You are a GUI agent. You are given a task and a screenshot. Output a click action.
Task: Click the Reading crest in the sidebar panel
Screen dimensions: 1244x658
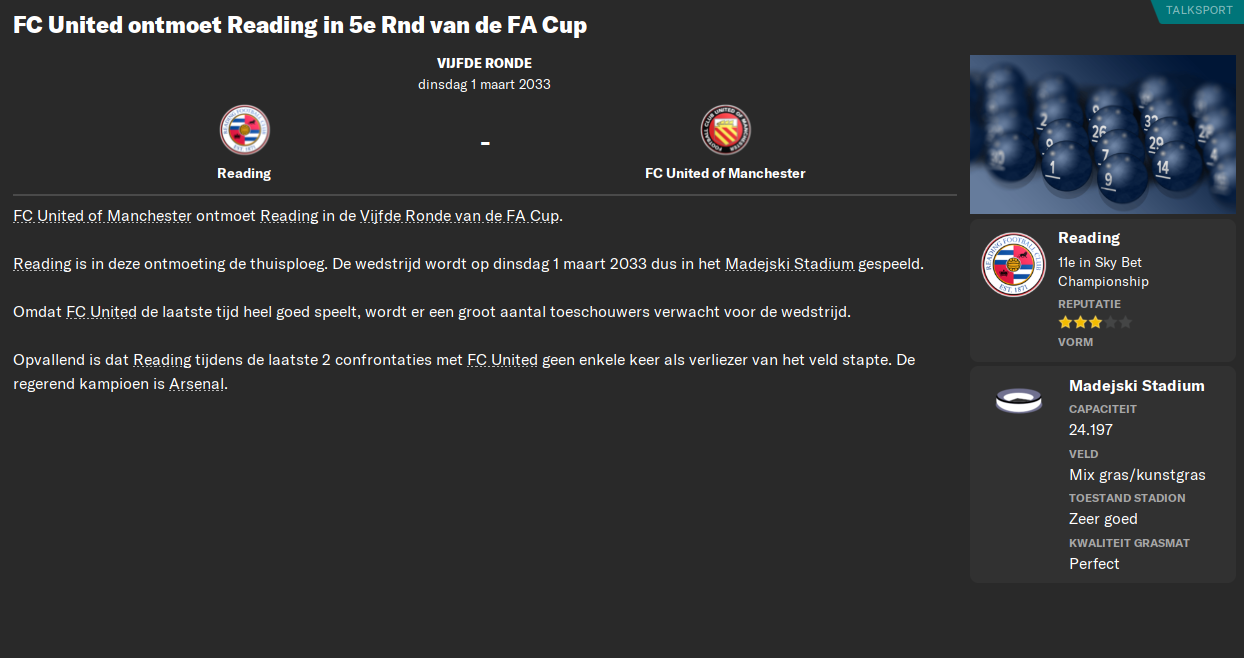pos(1013,265)
